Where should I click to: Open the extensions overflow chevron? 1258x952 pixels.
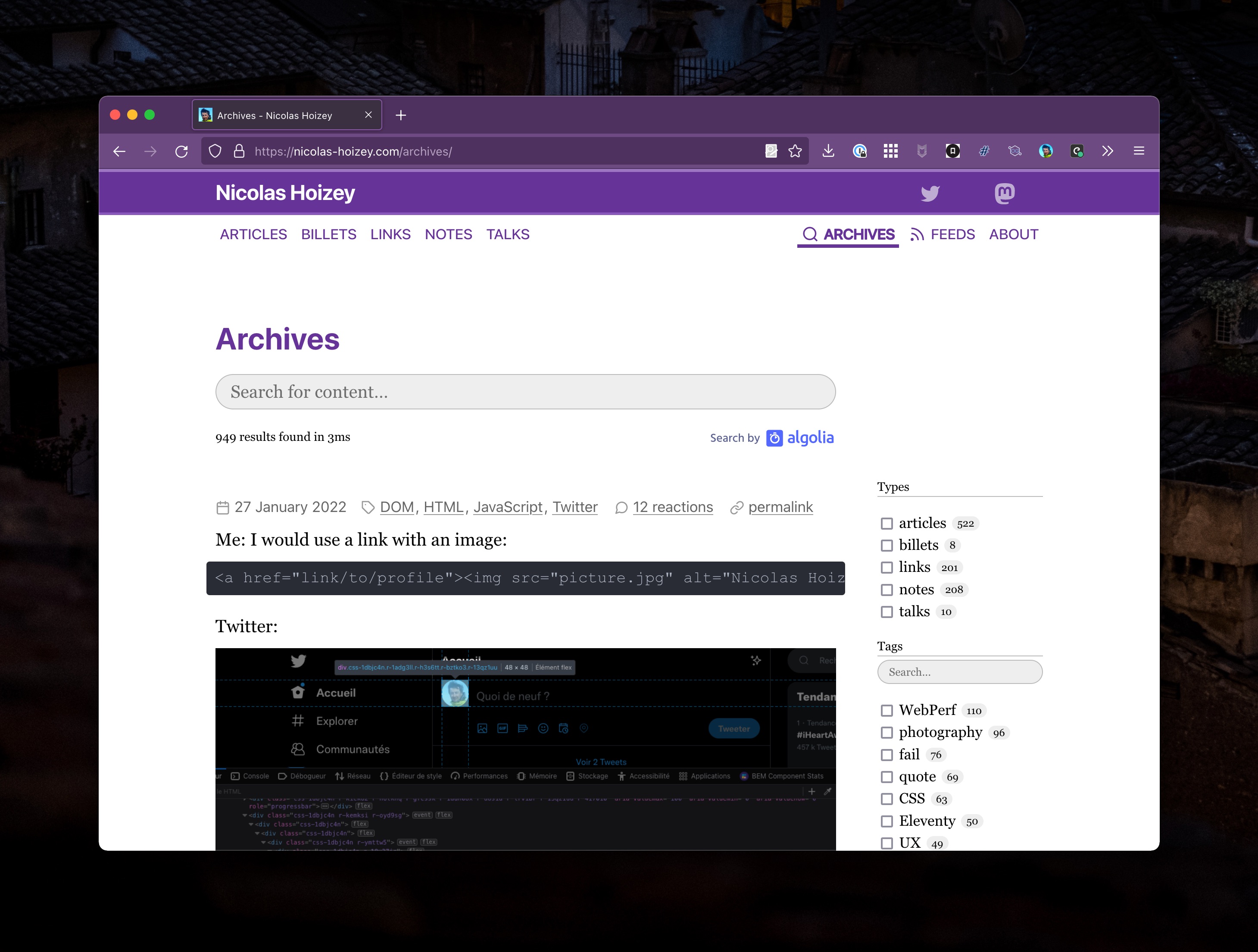coord(1107,151)
